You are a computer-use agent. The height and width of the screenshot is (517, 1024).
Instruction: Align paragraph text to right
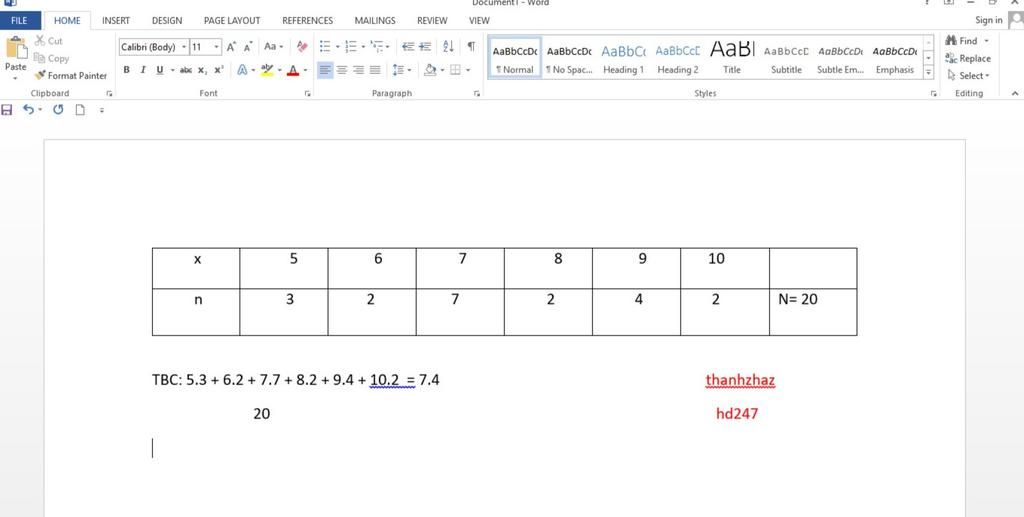(x=358, y=70)
